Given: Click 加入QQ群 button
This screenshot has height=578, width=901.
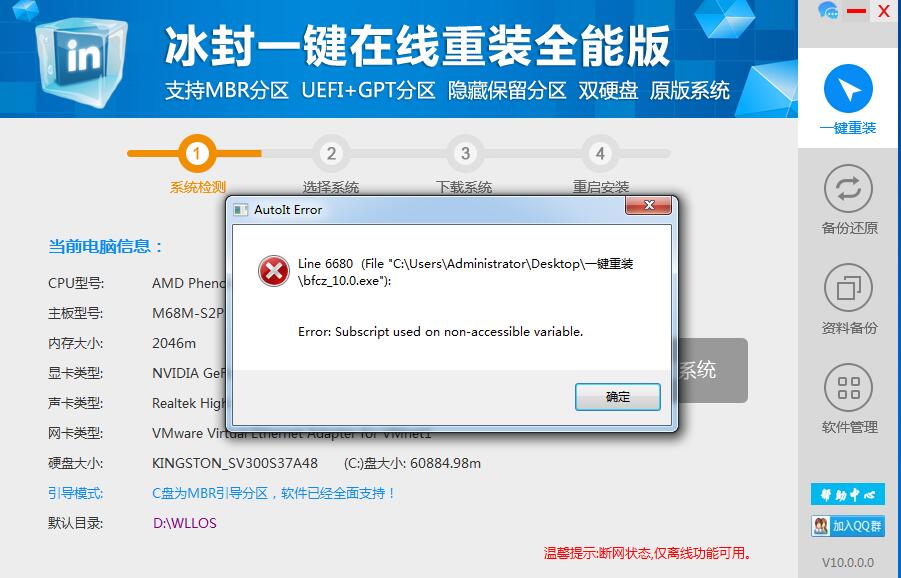Looking at the screenshot, I should [848, 526].
